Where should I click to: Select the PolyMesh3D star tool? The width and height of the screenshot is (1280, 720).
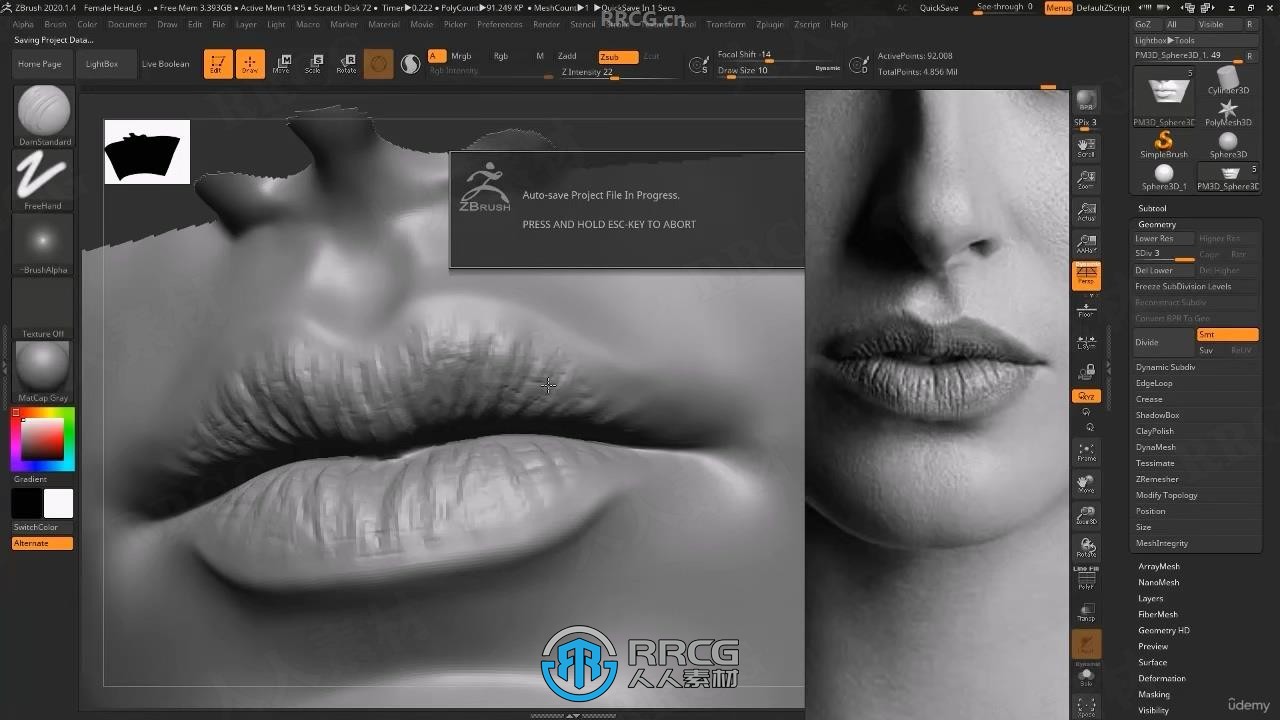click(x=1228, y=112)
